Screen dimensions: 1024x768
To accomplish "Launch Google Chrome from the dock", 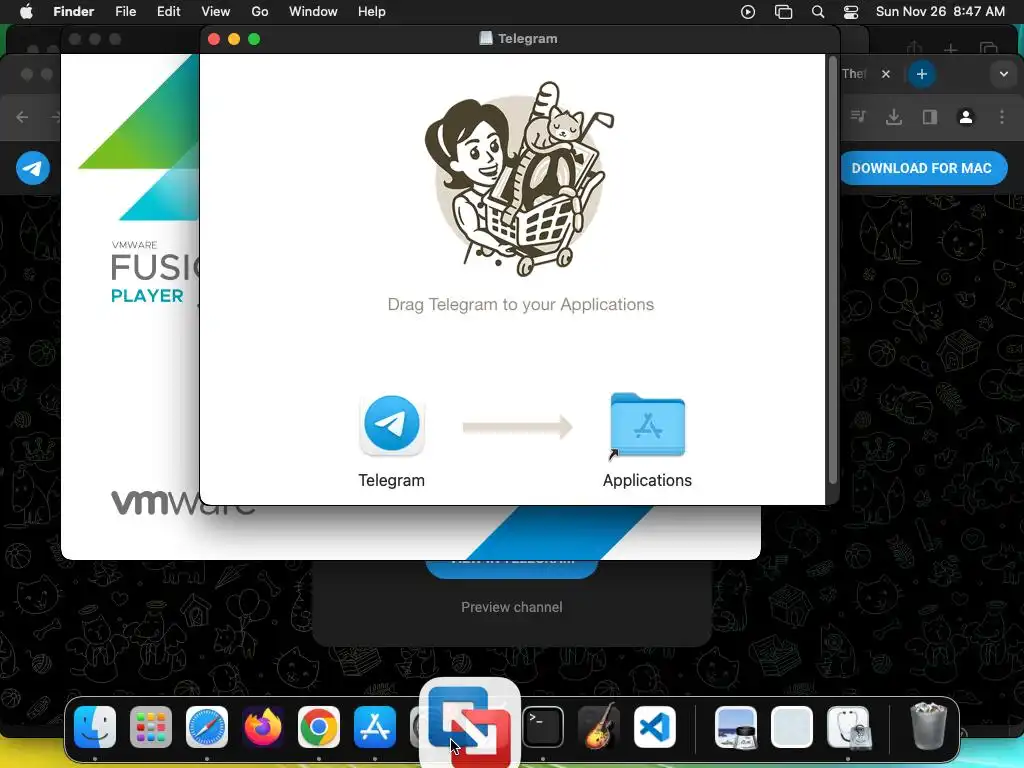I will point(319,727).
